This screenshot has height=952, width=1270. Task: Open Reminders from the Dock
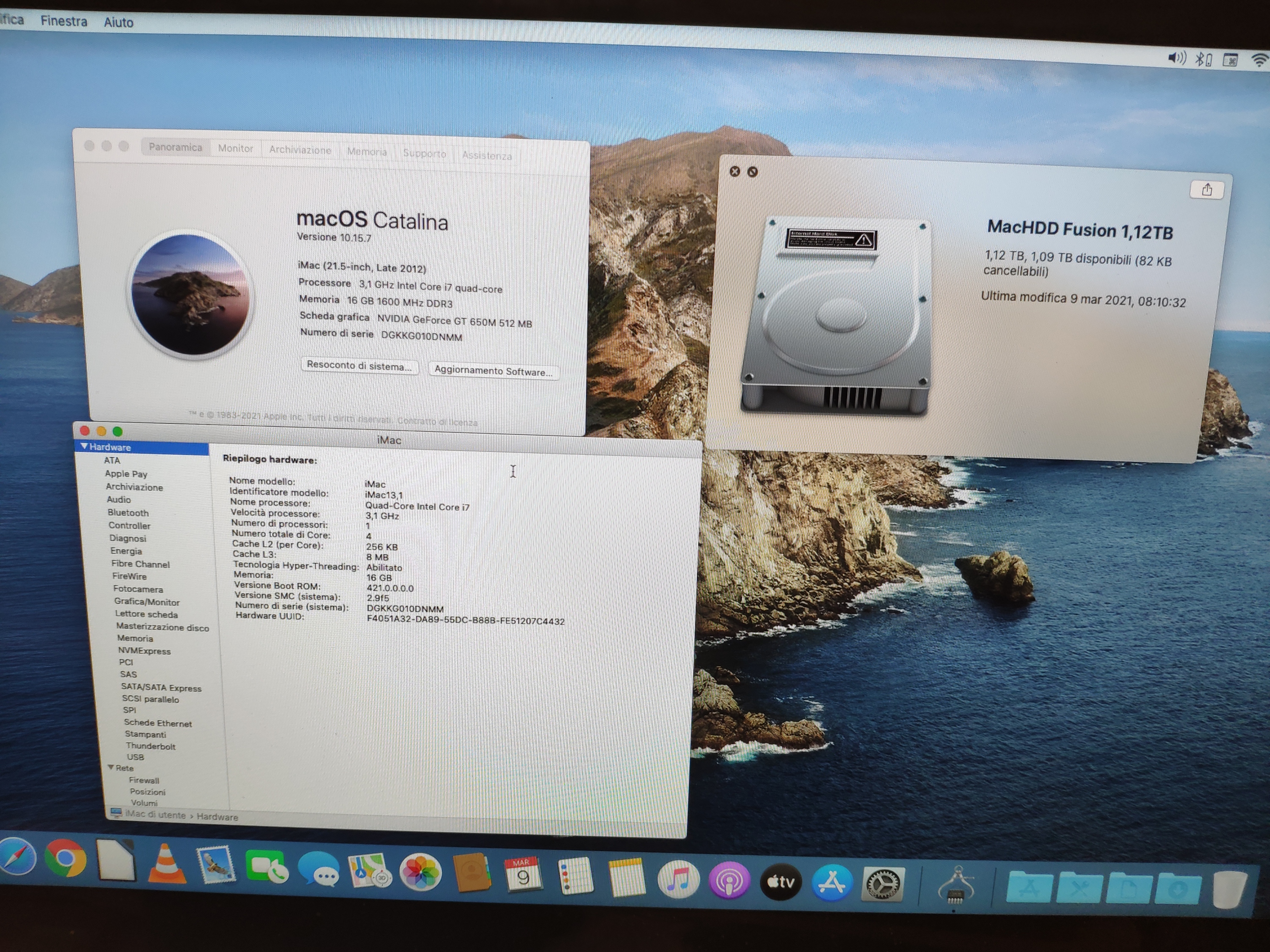point(575,876)
